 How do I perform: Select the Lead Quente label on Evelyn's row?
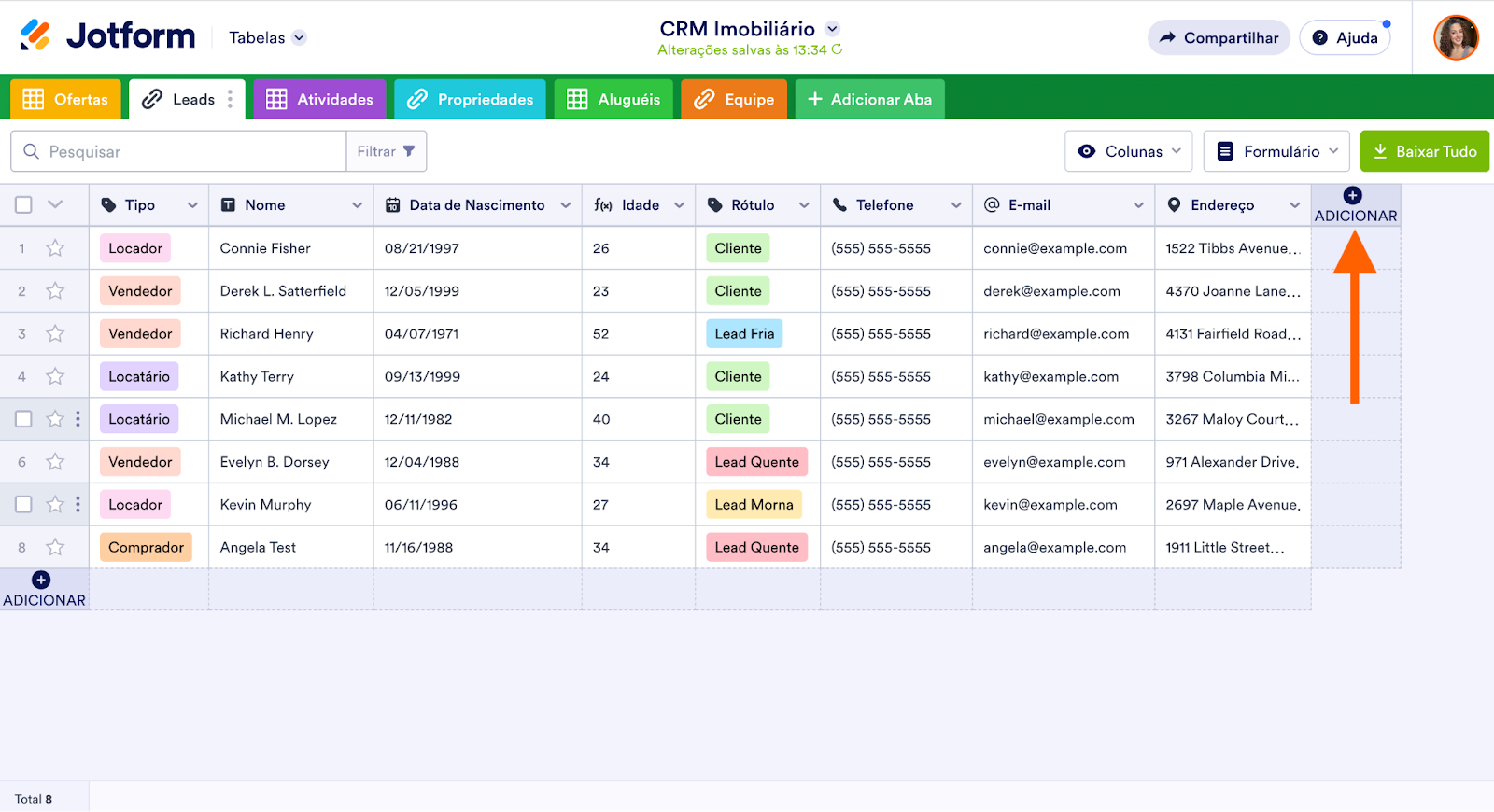[x=756, y=462]
